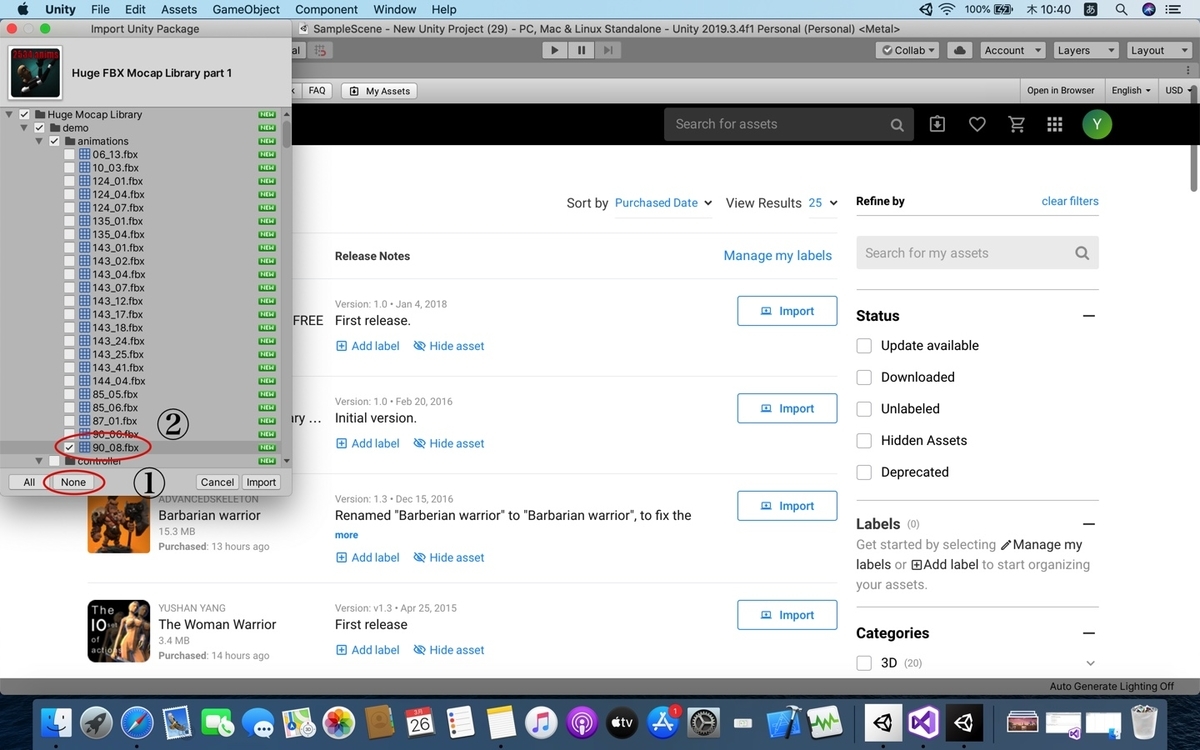Collapse the animations folder triangle
Viewport: 1200px width, 750px height.
(x=40, y=141)
